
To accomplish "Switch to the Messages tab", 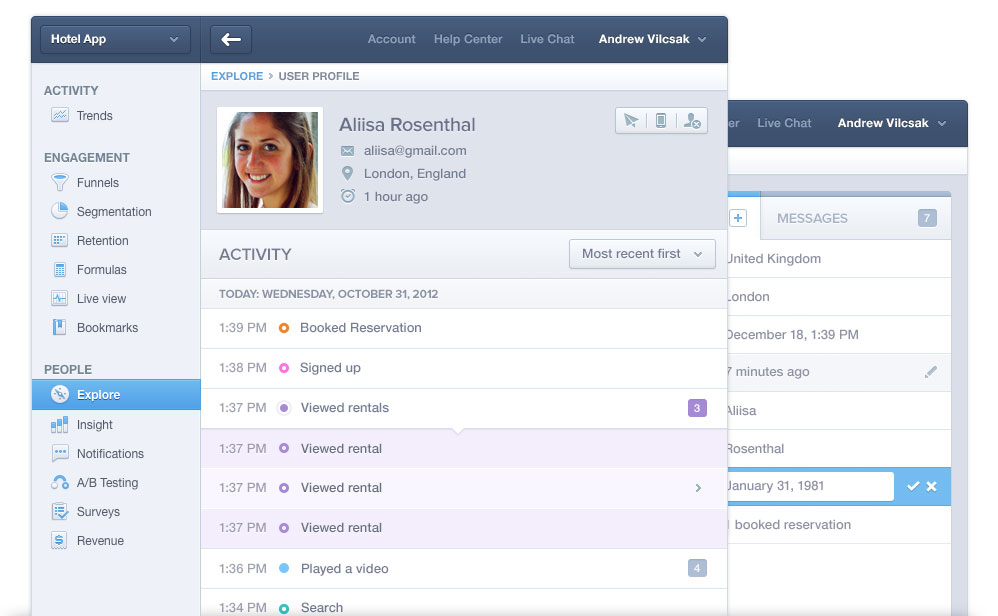I will (812, 218).
